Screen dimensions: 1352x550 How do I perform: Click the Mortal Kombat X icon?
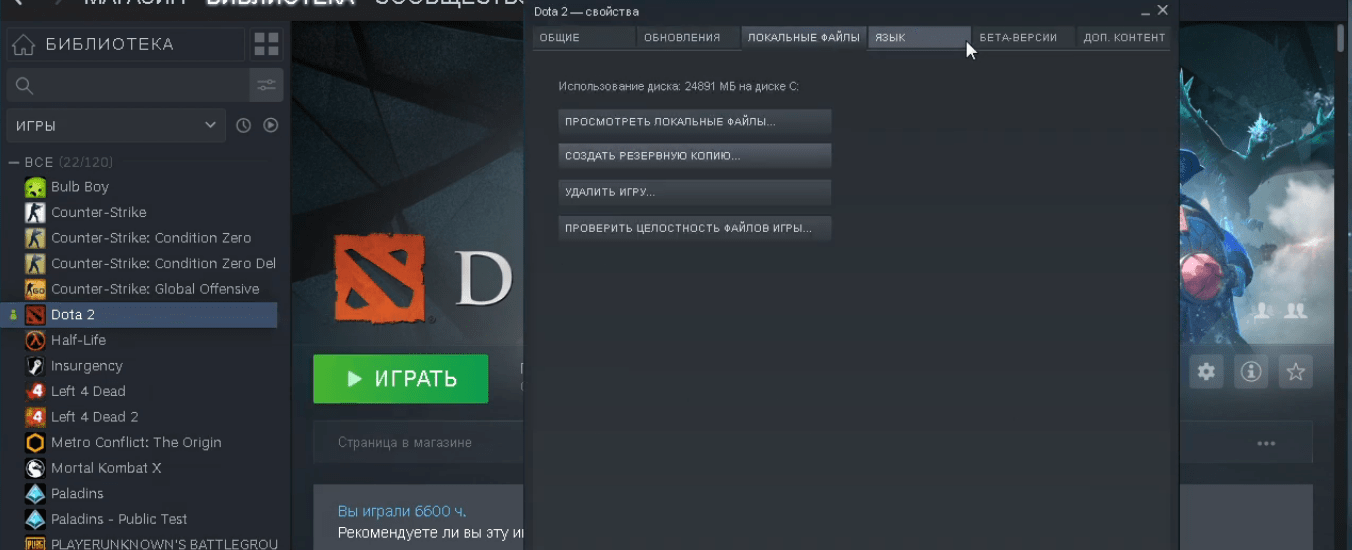point(35,468)
